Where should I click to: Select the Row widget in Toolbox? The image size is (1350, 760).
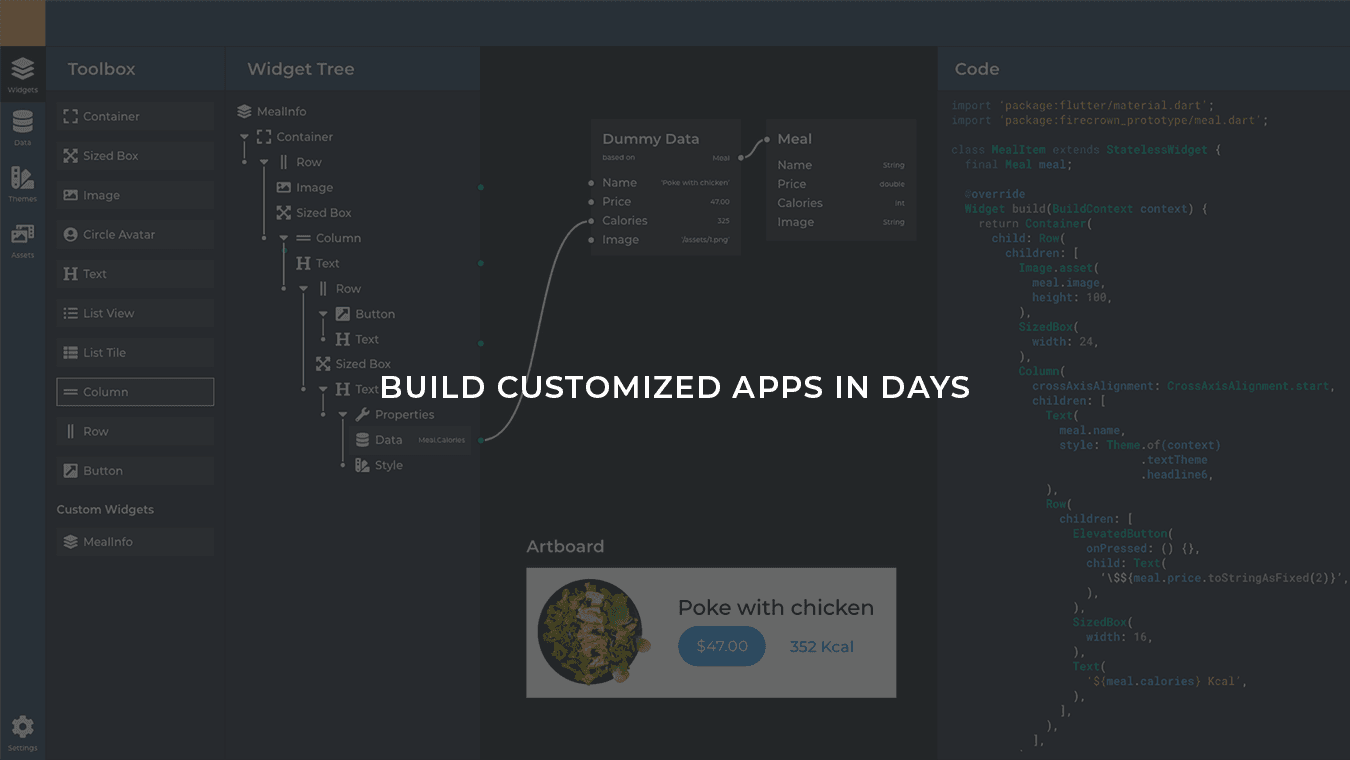(x=135, y=431)
